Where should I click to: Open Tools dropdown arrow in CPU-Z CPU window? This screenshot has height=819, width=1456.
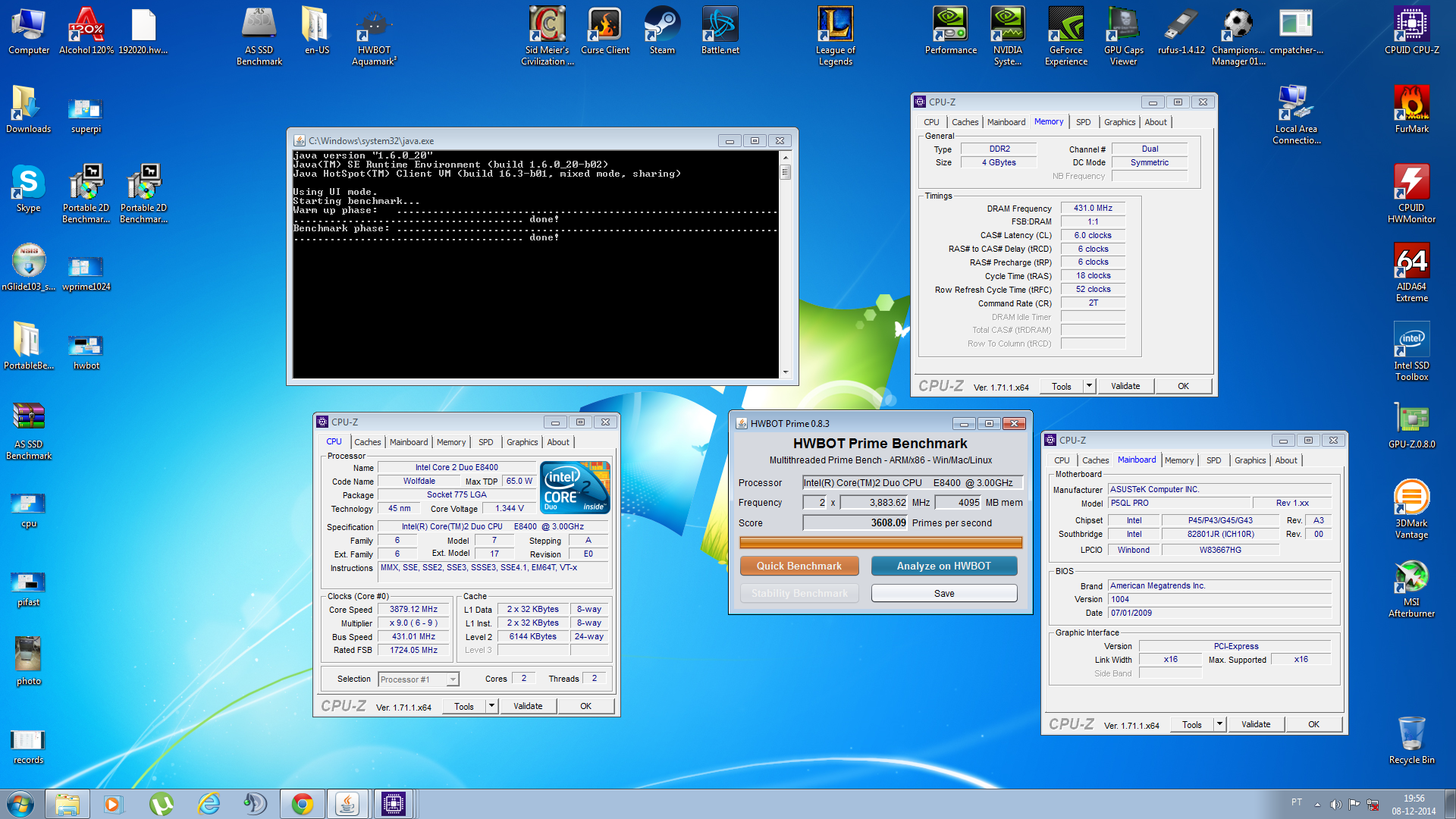[x=491, y=706]
